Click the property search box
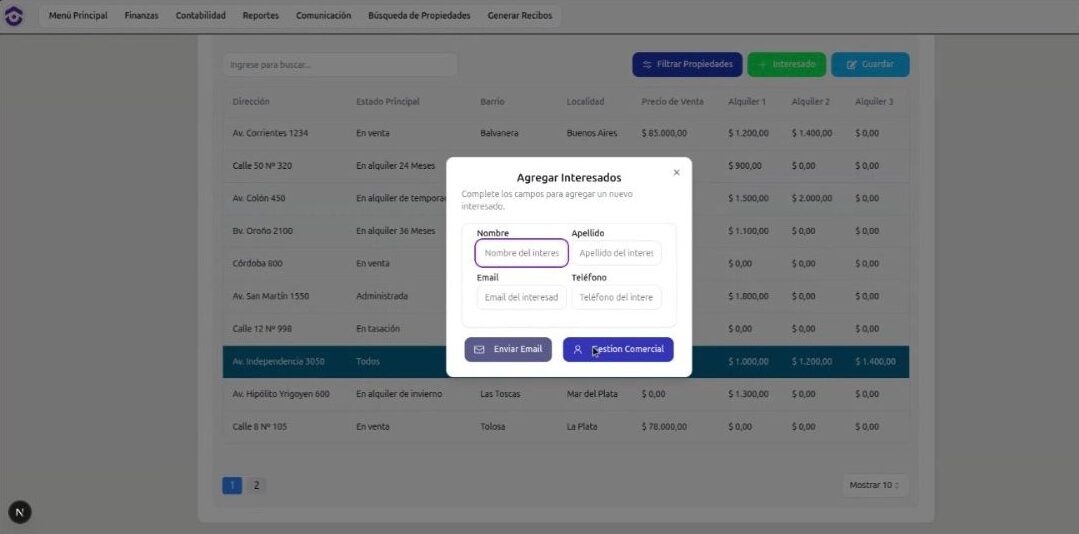Viewport: 1079px width, 534px height. pos(340,65)
